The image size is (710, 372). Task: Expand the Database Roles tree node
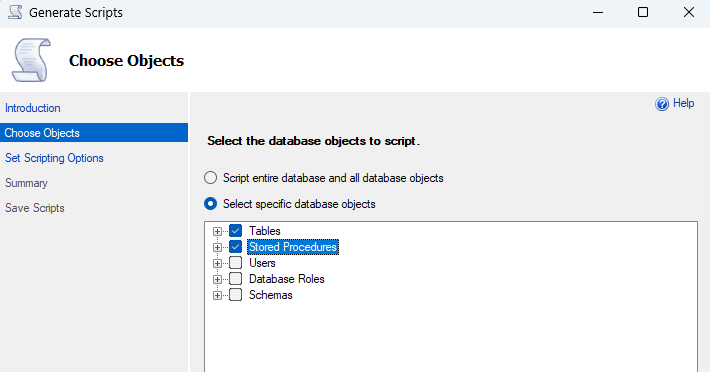tap(217, 280)
